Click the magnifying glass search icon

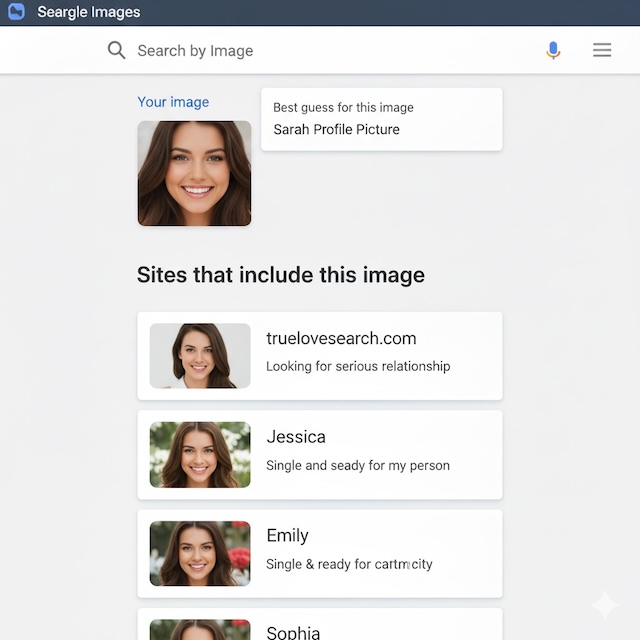point(116,50)
